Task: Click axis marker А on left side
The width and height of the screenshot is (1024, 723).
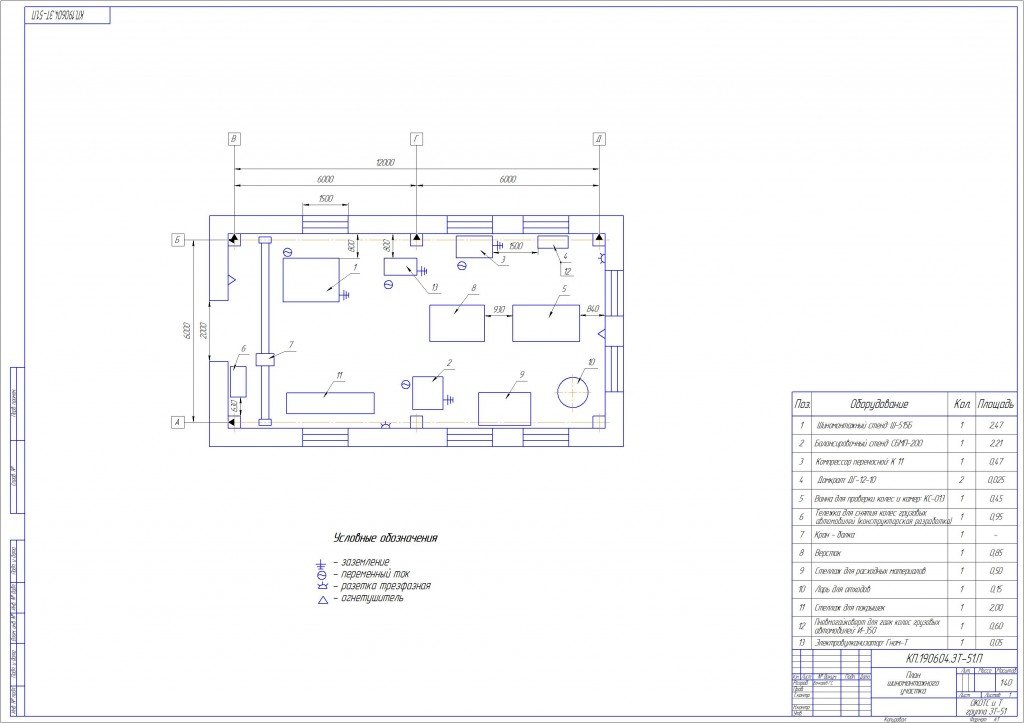Action: point(177,423)
